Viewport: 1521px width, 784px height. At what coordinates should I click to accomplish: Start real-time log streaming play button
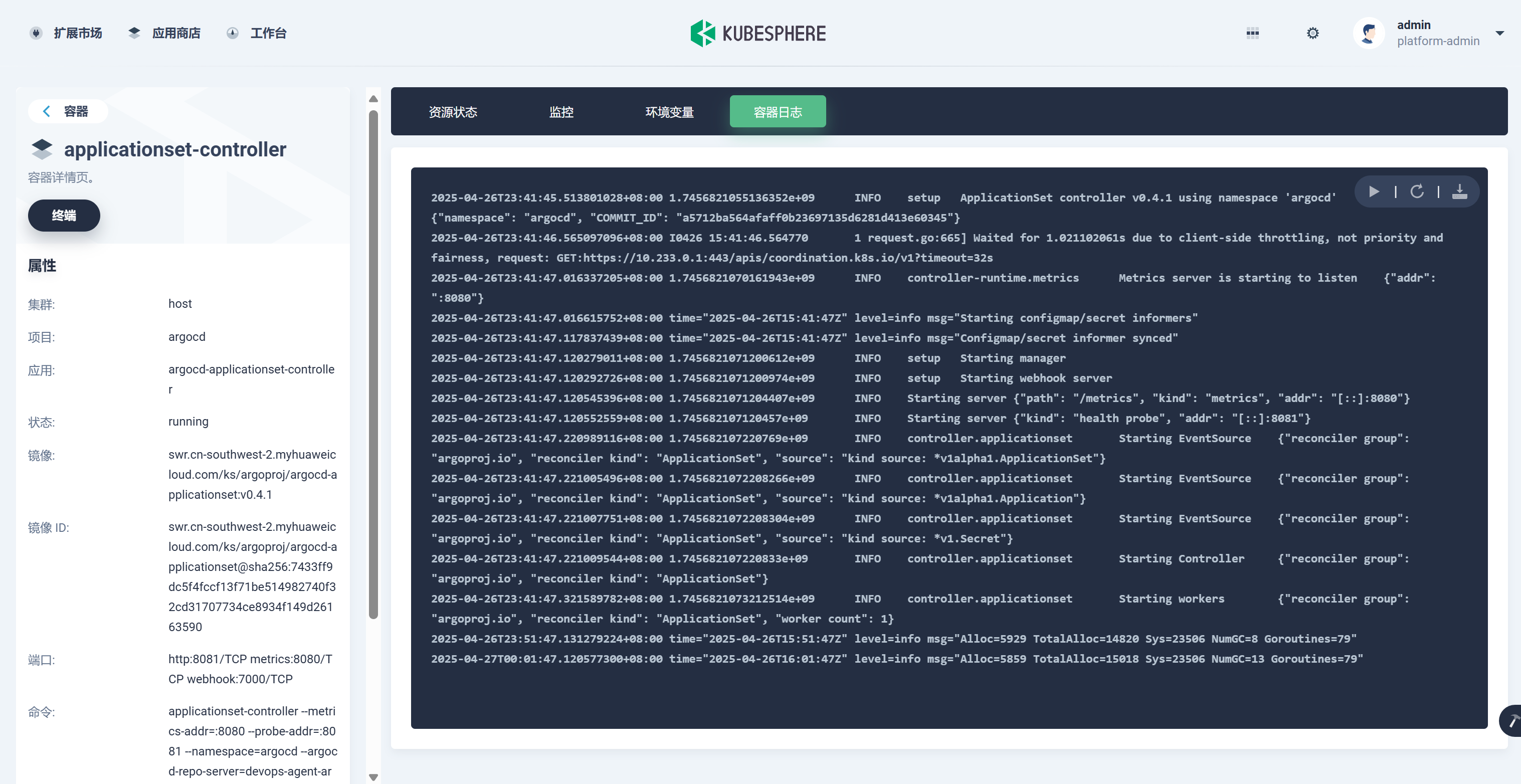tap(1374, 192)
